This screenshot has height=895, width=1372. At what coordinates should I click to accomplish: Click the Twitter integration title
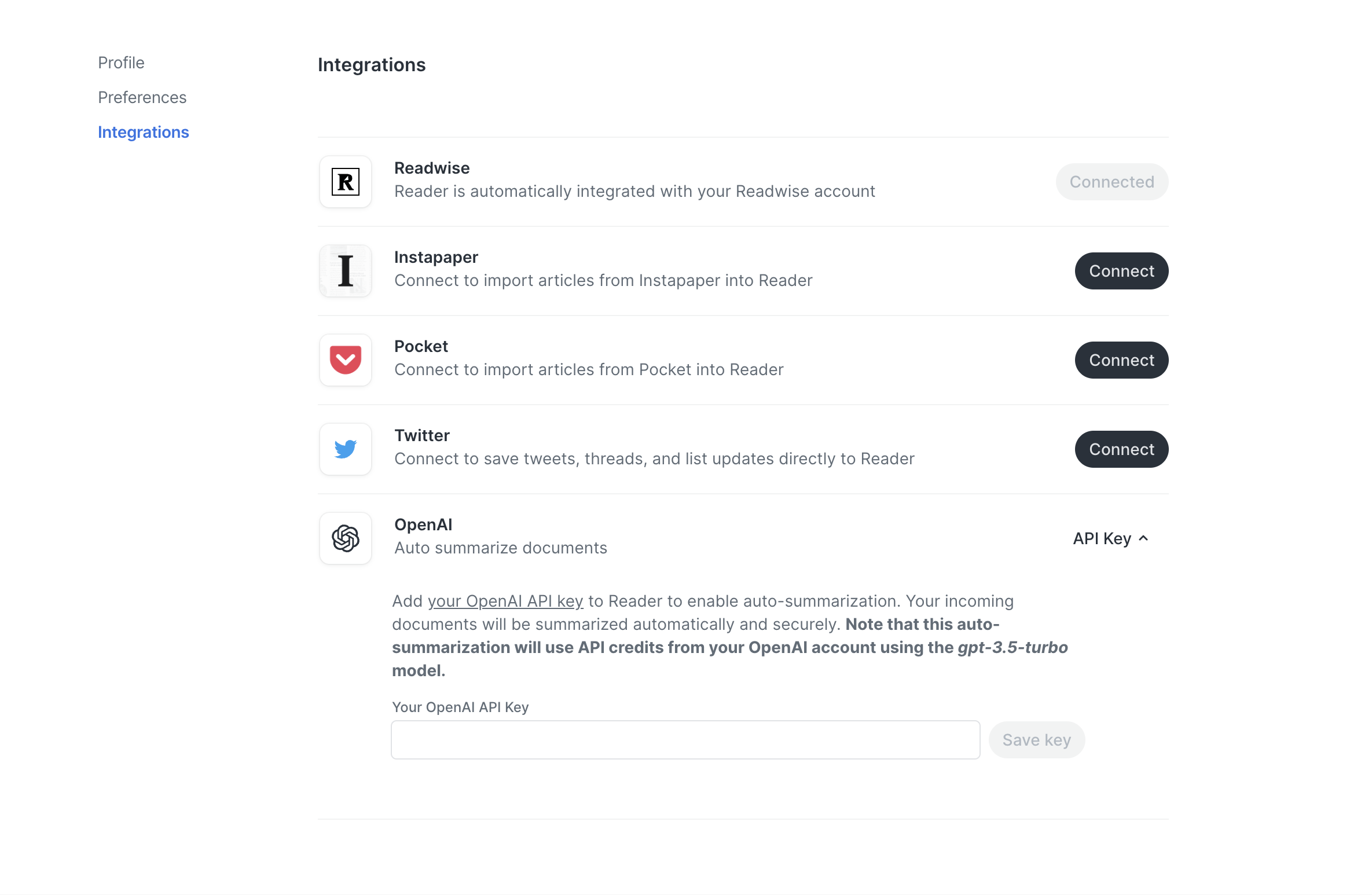pos(422,435)
